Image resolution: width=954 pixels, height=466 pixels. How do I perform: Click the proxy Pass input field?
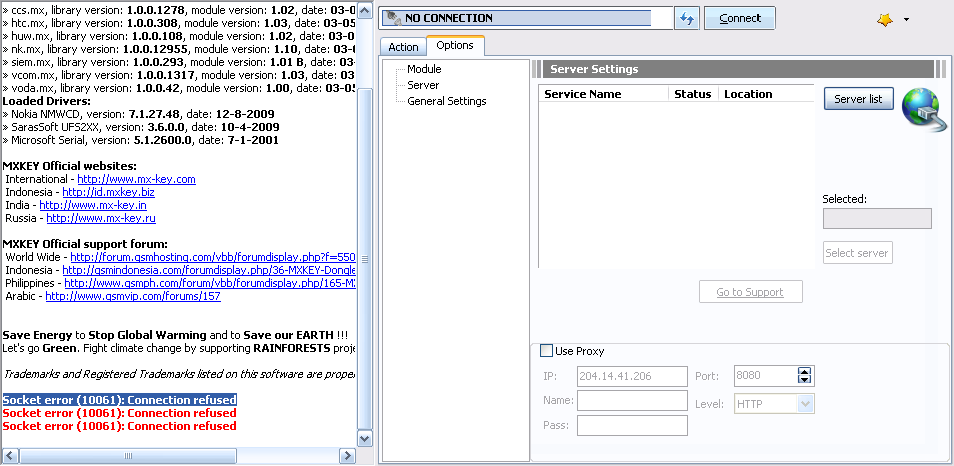[x=632, y=425]
